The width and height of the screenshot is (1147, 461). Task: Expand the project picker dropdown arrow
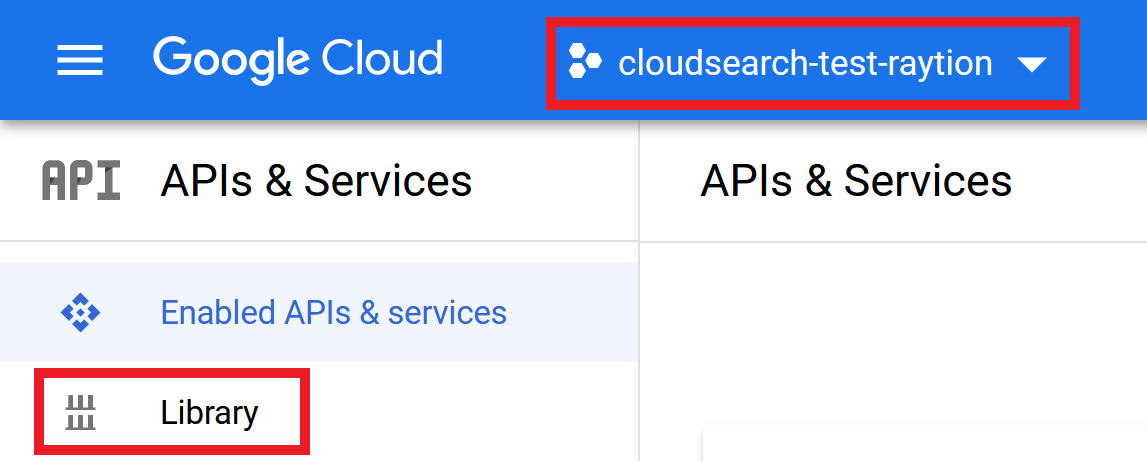coord(1032,65)
